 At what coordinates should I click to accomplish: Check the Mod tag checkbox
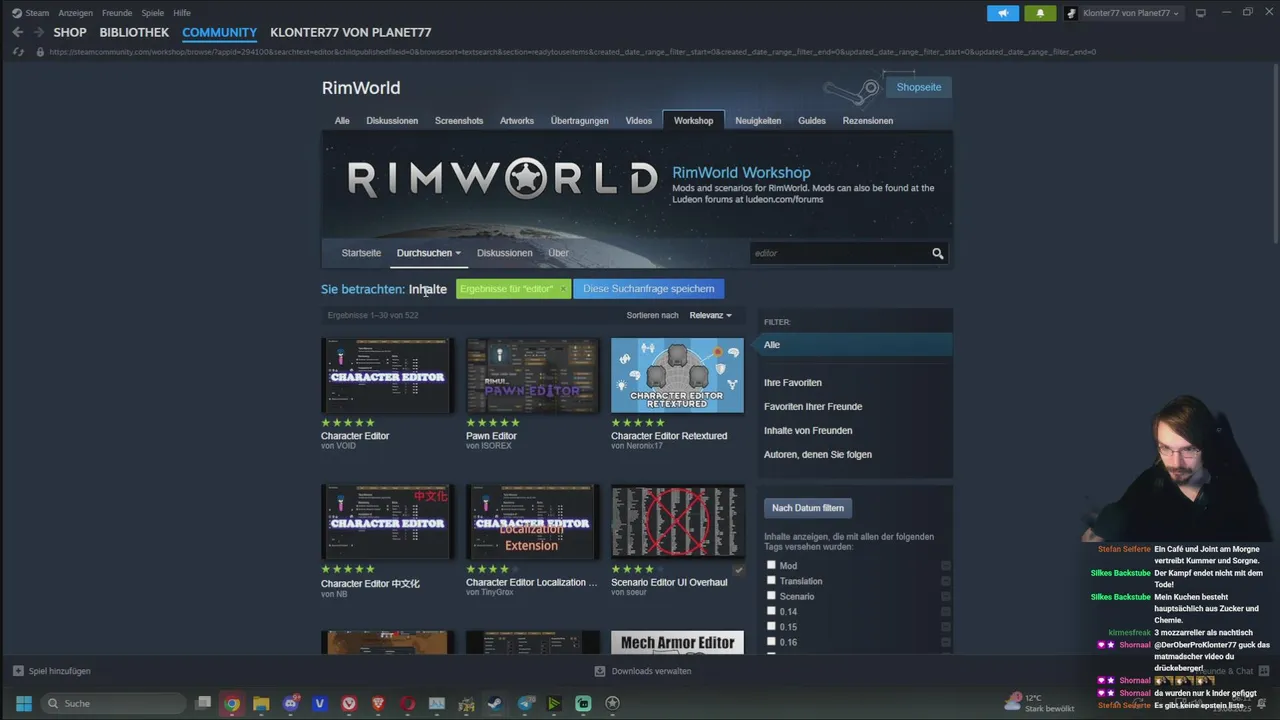click(771, 565)
